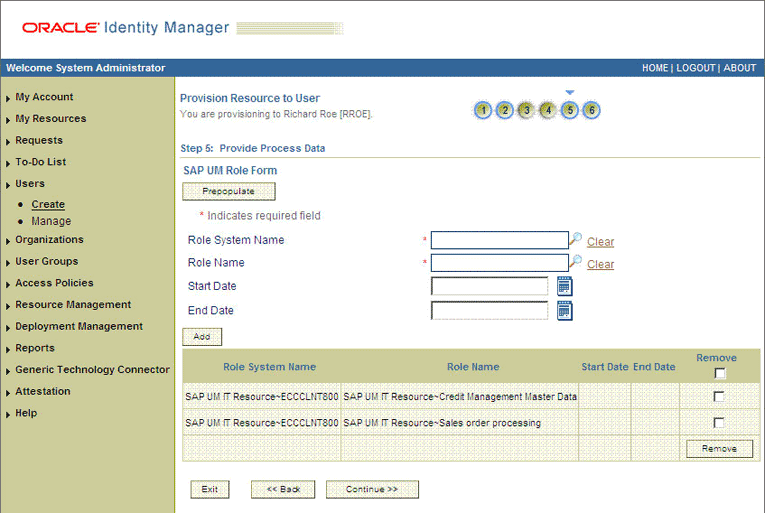This screenshot has height=513, width=765.
Task: Tick Remove for Credit Management Master Data row
Action: pos(719,396)
